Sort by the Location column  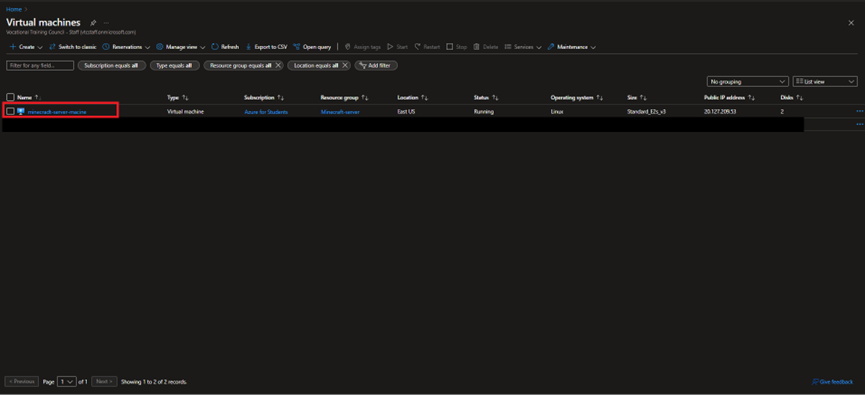coord(413,98)
